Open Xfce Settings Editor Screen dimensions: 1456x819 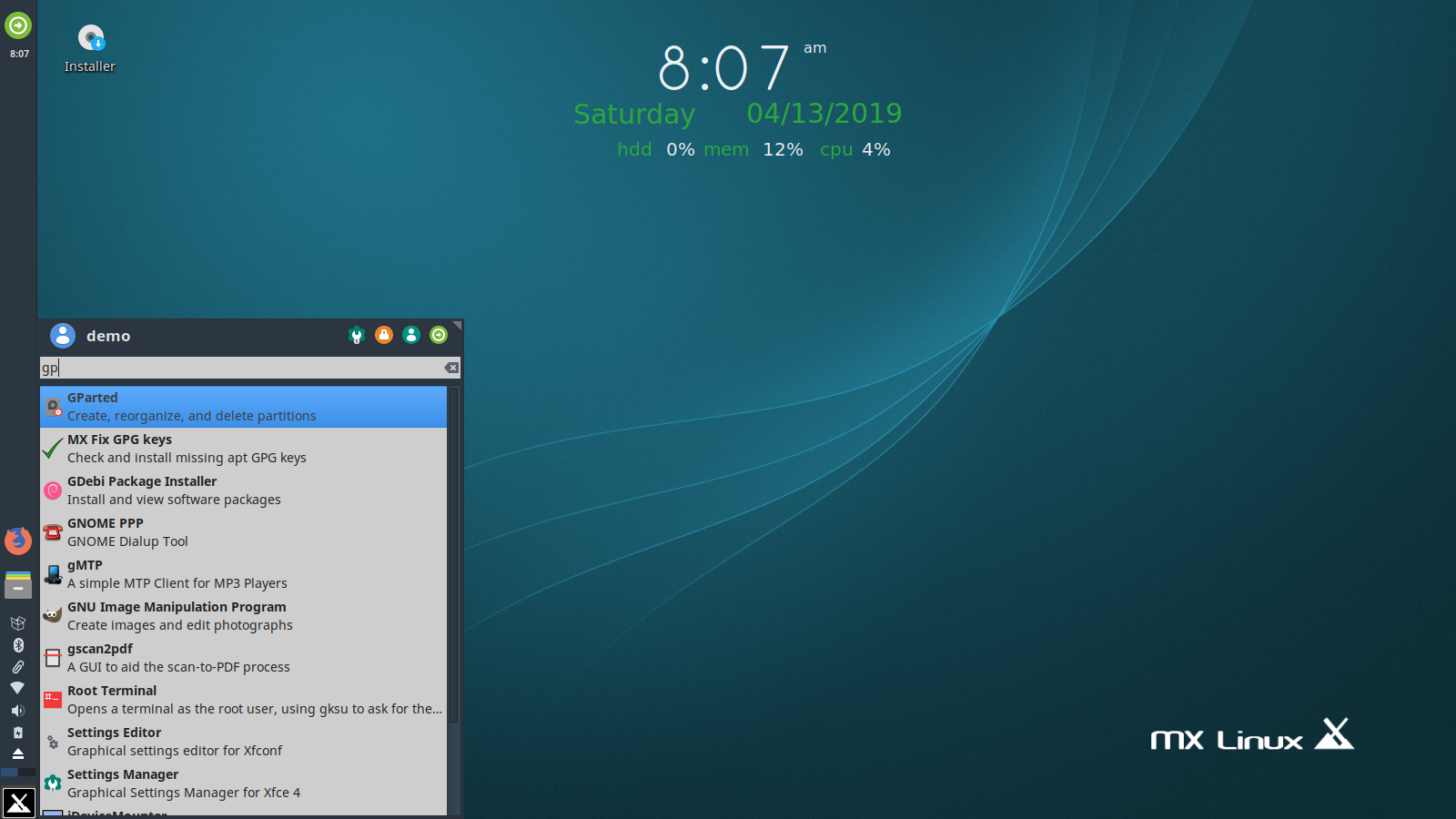[x=243, y=742]
